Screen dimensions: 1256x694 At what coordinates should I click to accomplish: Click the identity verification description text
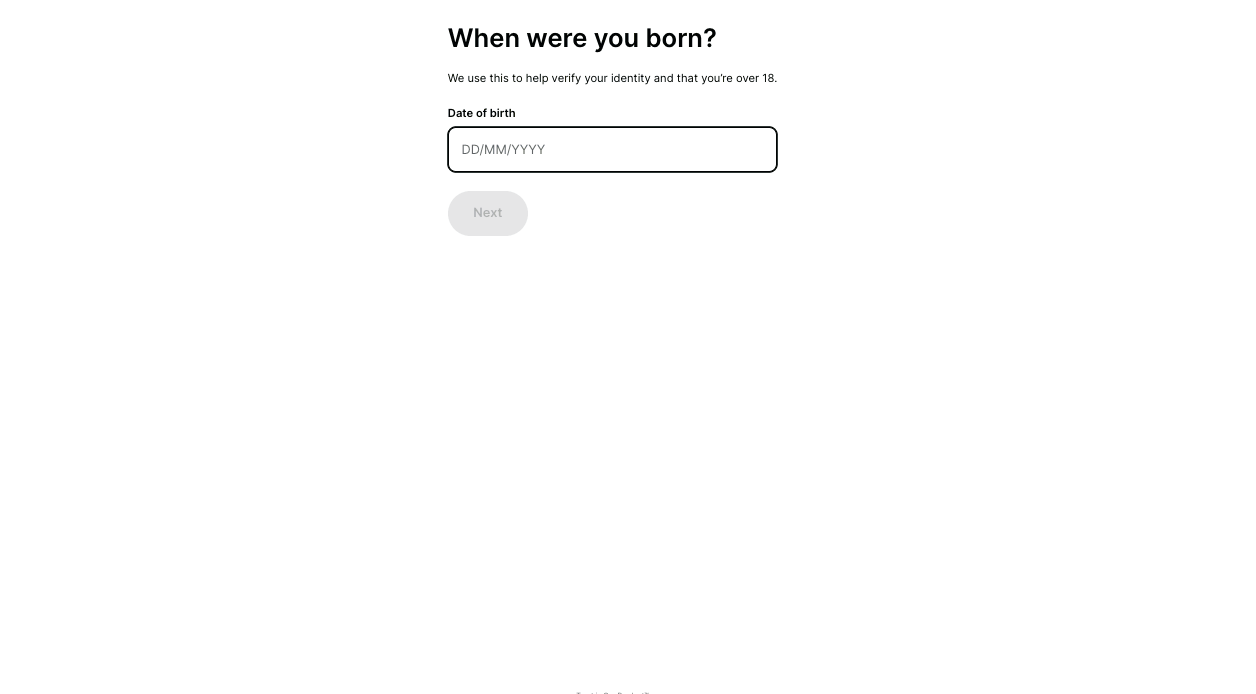612,78
